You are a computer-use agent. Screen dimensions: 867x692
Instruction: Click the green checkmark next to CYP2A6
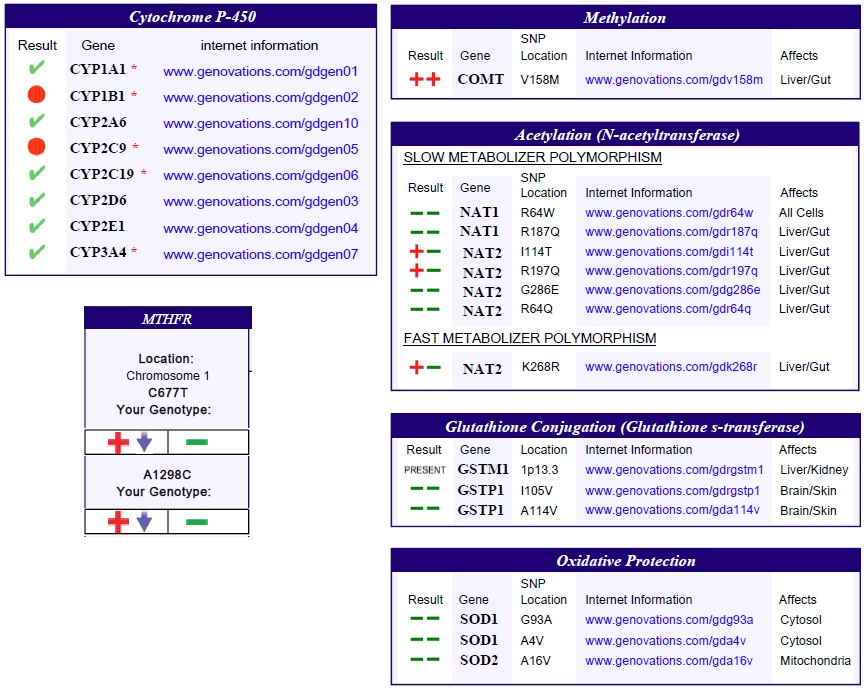(x=36, y=121)
